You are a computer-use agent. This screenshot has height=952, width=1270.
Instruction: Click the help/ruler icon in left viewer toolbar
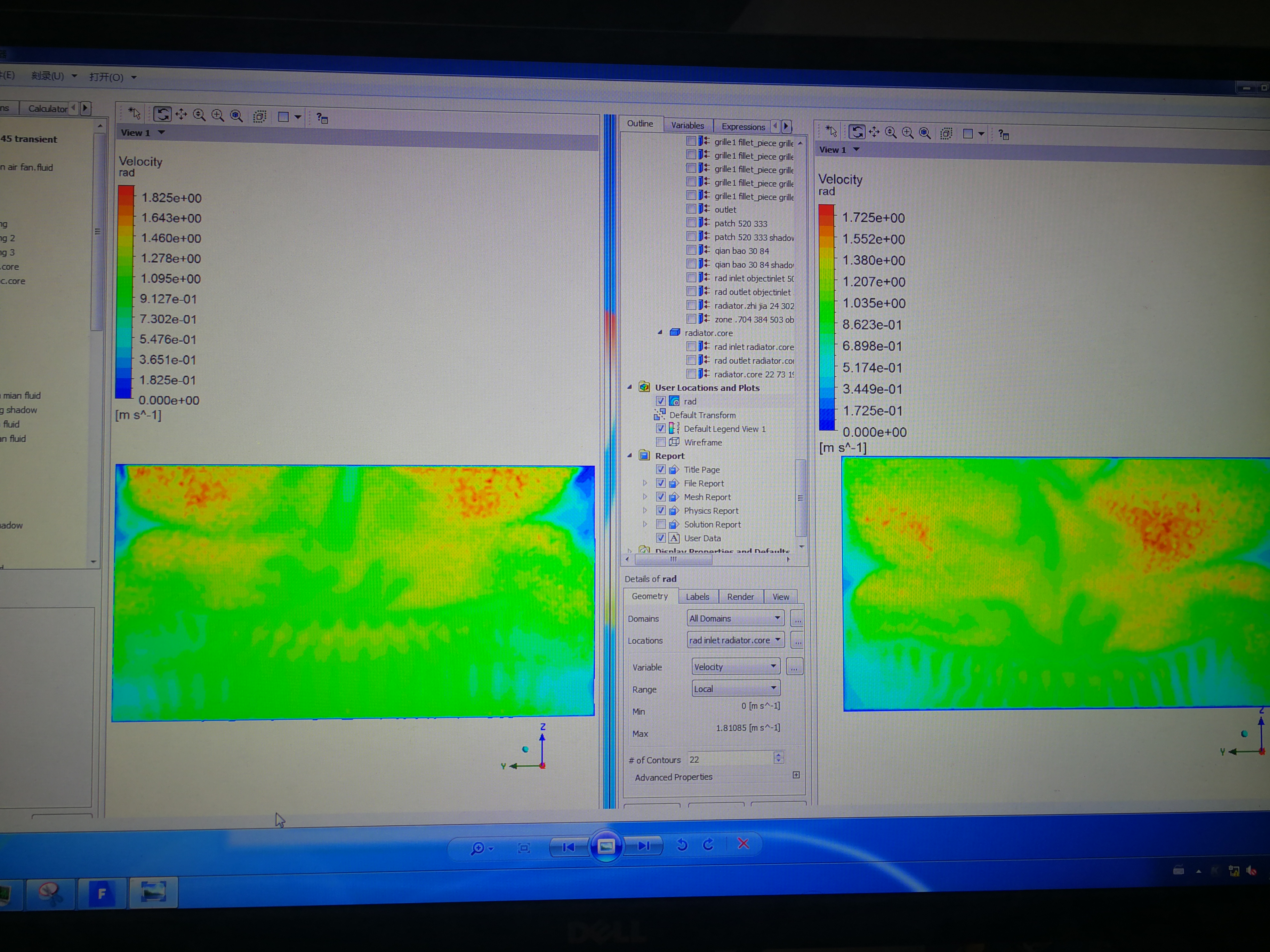tap(322, 118)
